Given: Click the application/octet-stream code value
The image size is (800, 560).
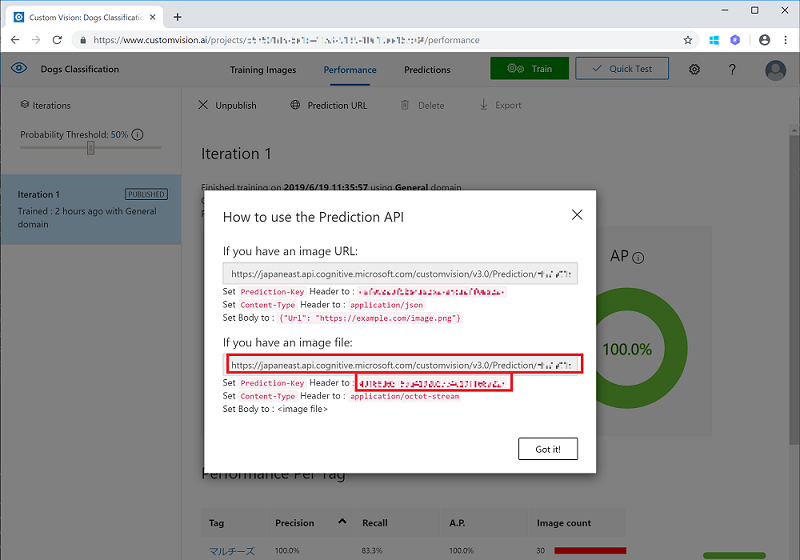Looking at the screenshot, I should pyautogui.click(x=404, y=396).
